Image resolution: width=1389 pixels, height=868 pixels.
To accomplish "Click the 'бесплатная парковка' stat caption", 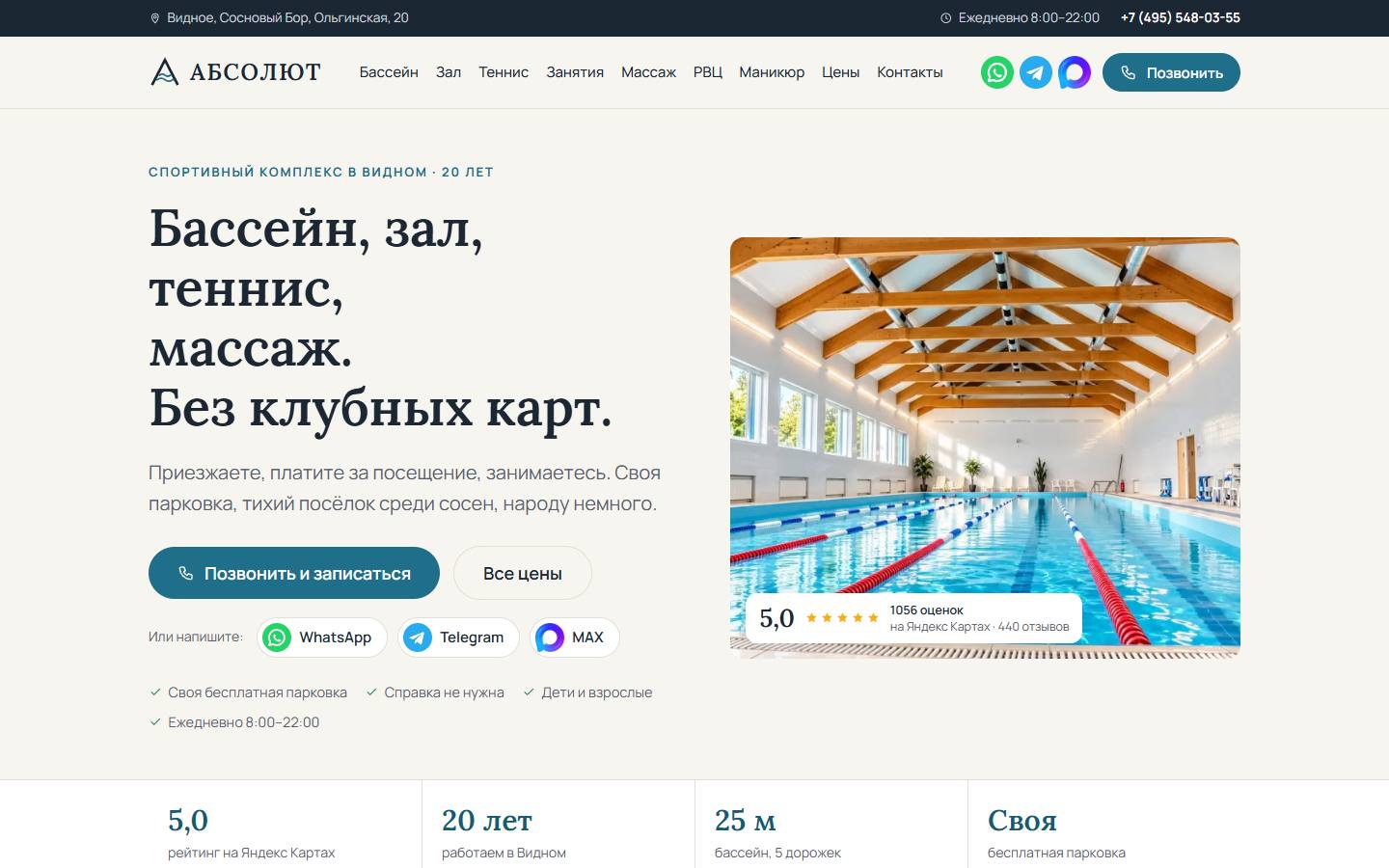I will pos(1056,853).
